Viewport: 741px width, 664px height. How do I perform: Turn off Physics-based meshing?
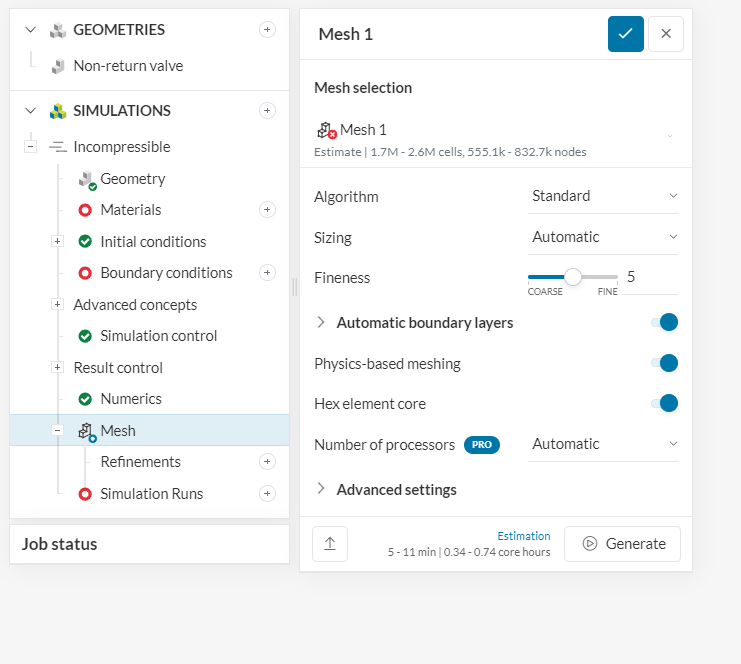[665, 363]
